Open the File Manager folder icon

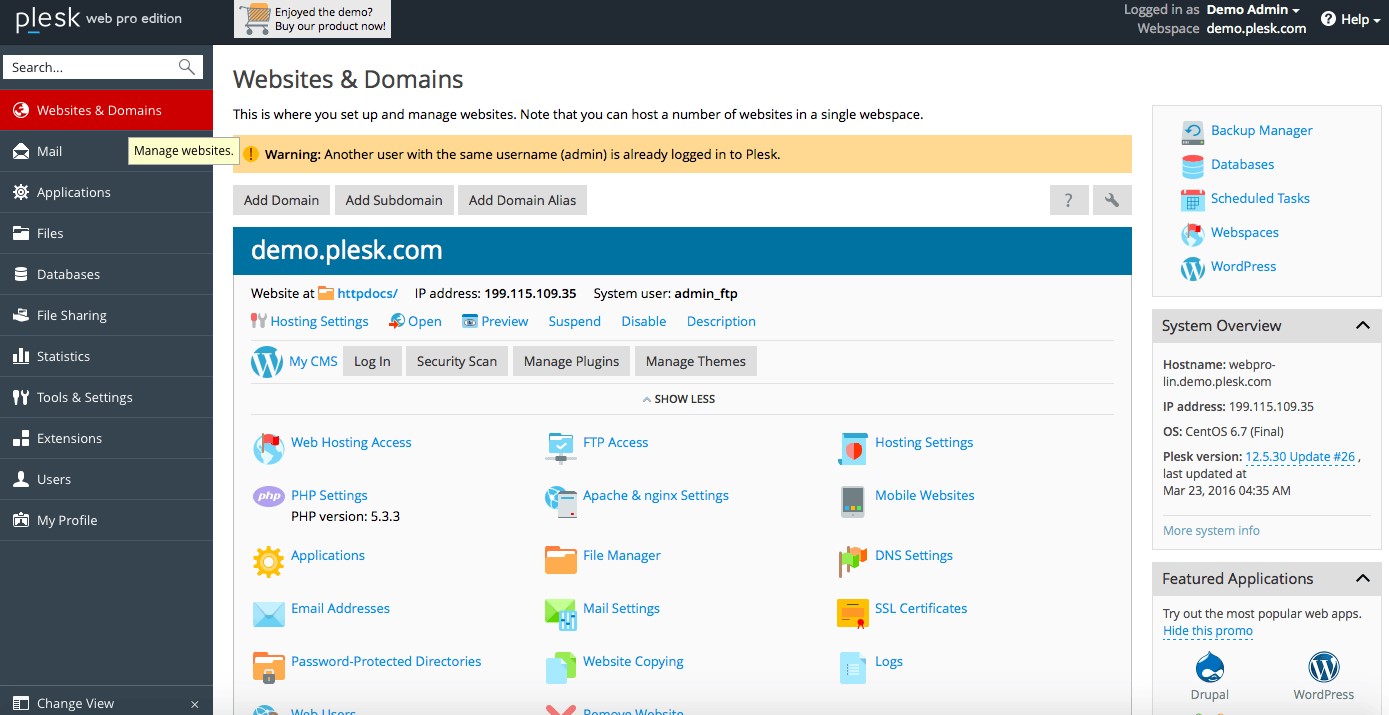(x=560, y=558)
